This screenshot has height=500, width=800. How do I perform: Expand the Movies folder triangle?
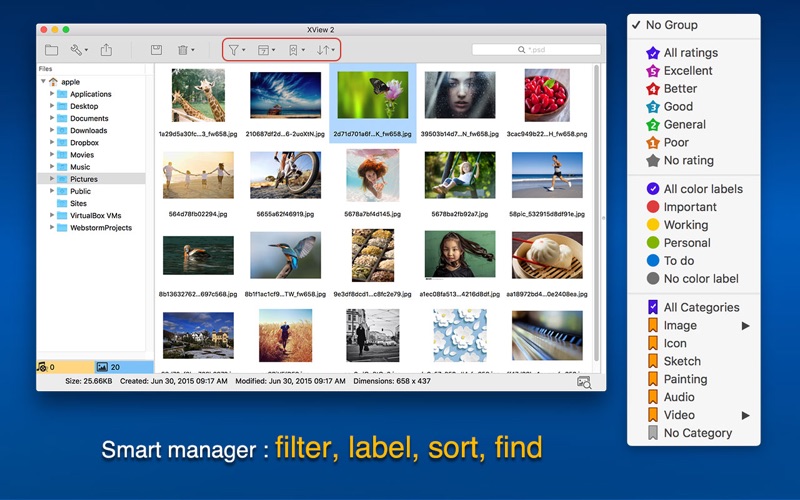point(52,155)
